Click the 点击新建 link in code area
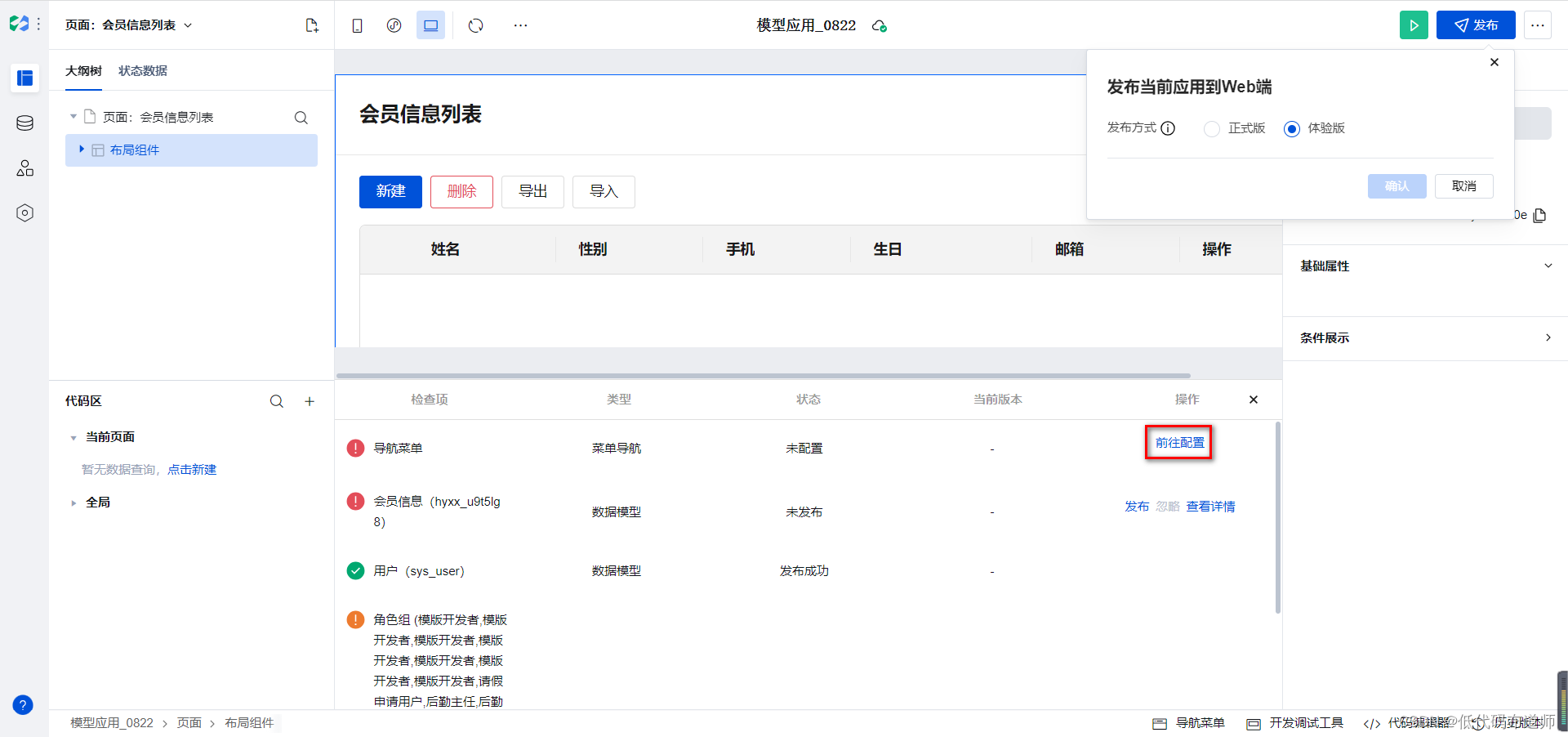Image resolution: width=1568 pixels, height=737 pixels. coord(192,470)
